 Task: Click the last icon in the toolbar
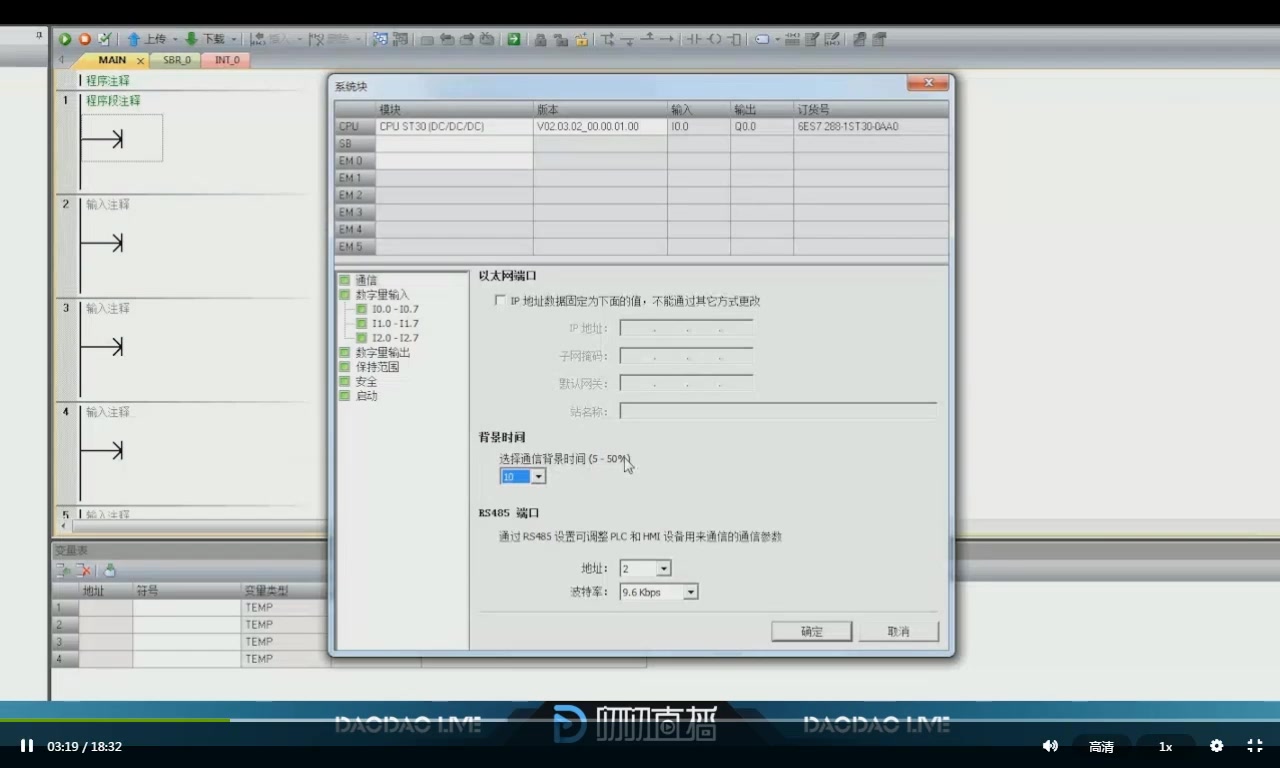pyautogui.click(x=879, y=39)
